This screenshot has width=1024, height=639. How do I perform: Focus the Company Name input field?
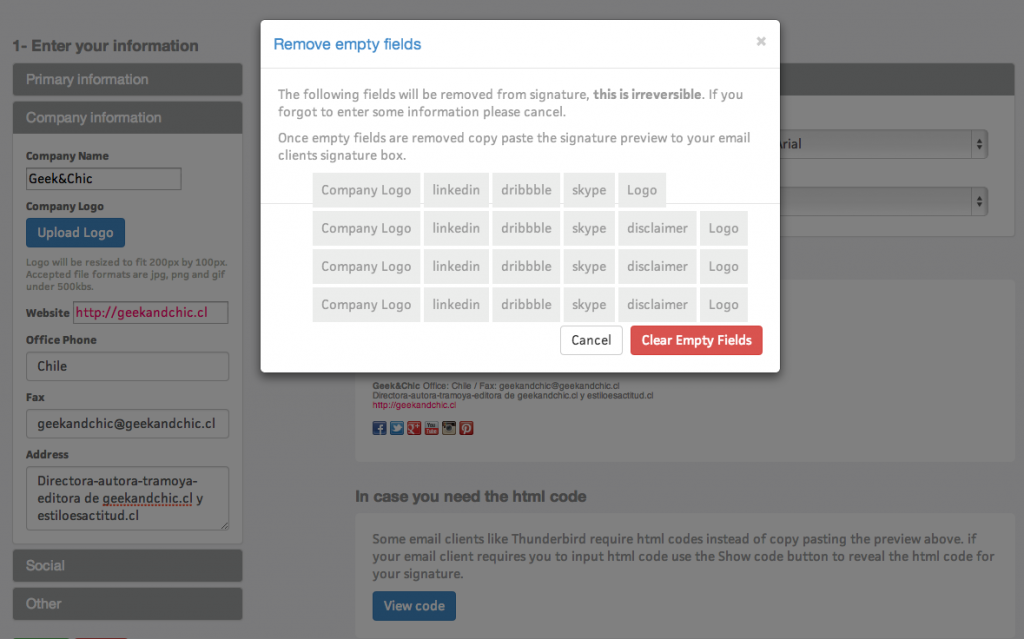click(x=104, y=179)
